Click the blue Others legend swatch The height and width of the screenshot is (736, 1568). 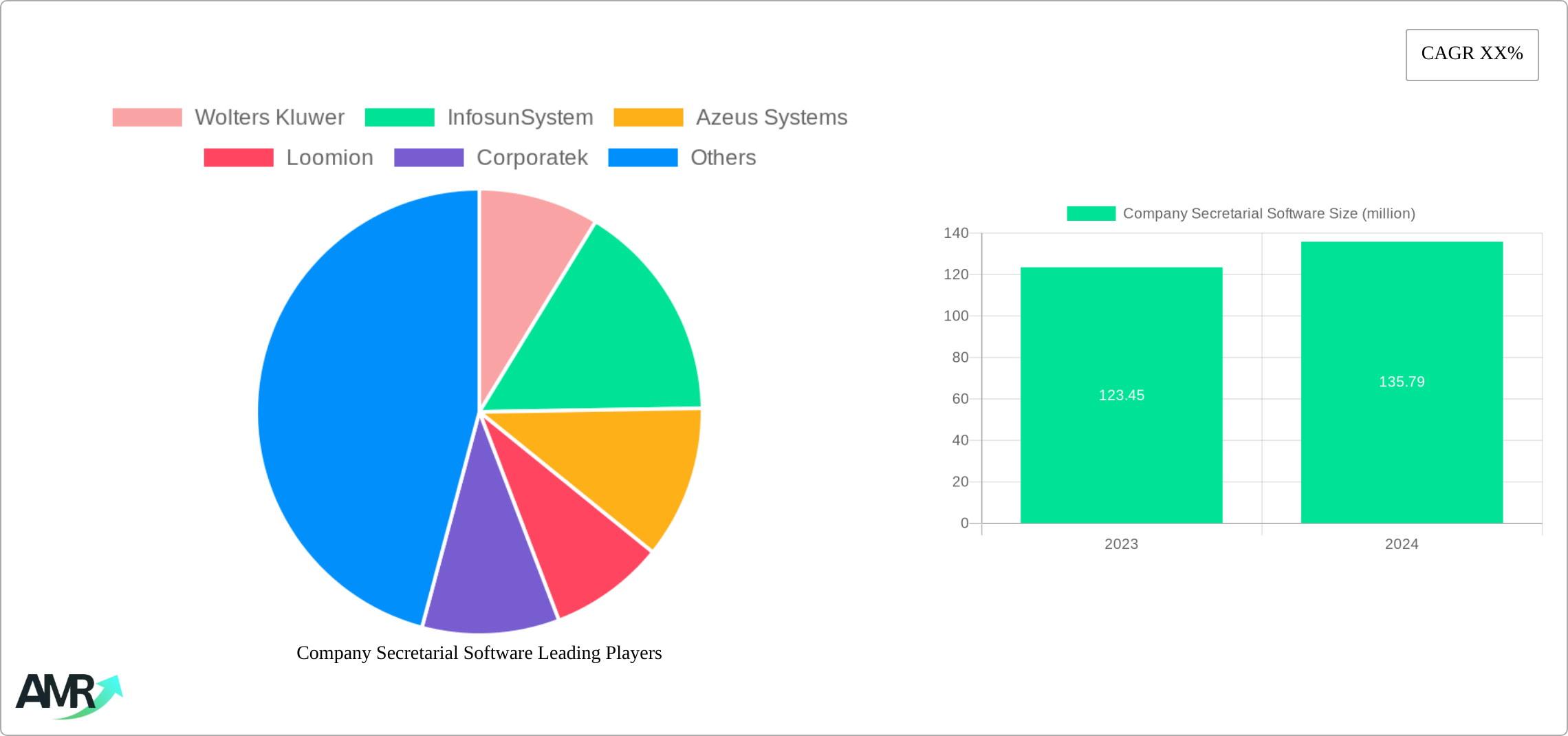(642, 157)
